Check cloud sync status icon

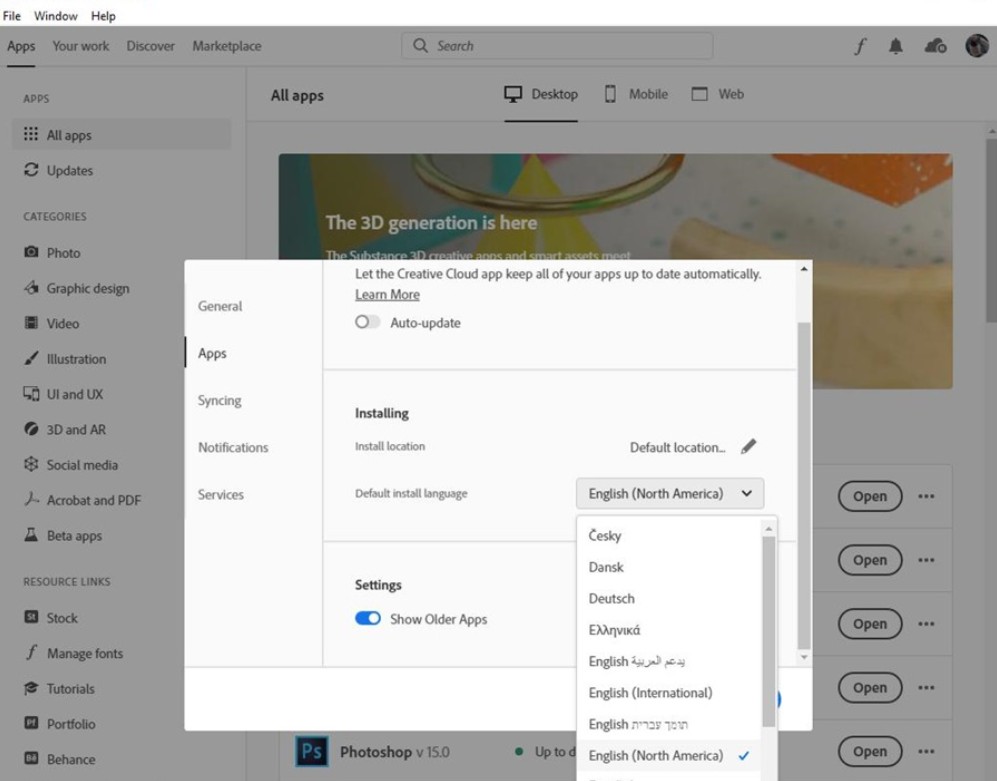pos(935,46)
